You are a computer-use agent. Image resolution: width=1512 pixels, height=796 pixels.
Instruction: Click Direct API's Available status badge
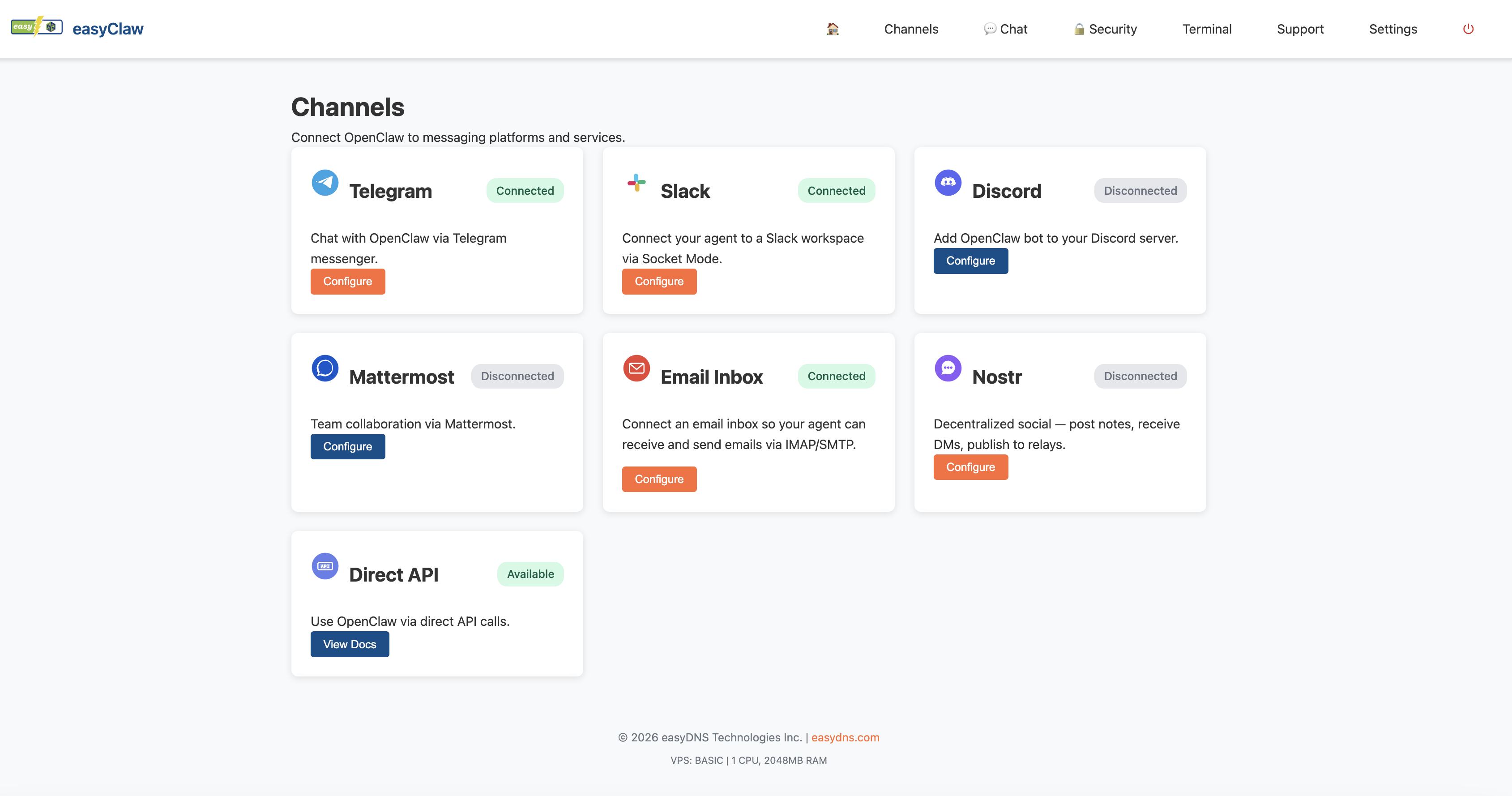coord(530,574)
